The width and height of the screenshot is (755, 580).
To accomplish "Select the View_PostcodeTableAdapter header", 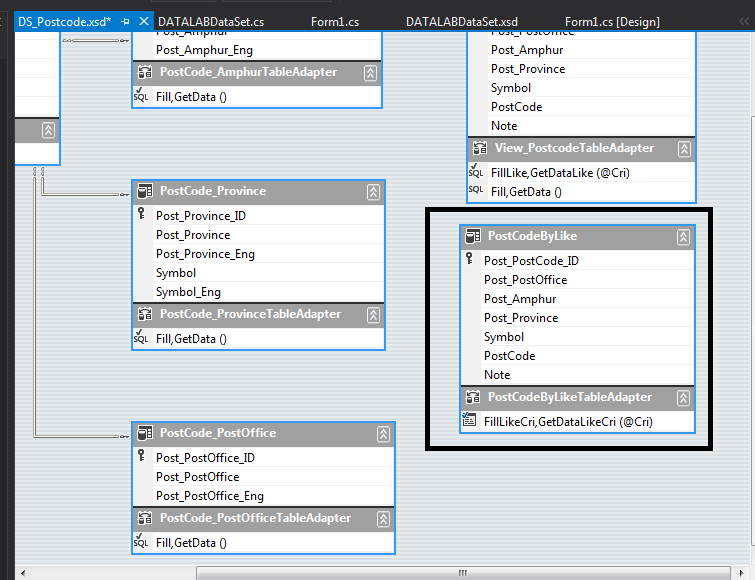I will (582, 149).
